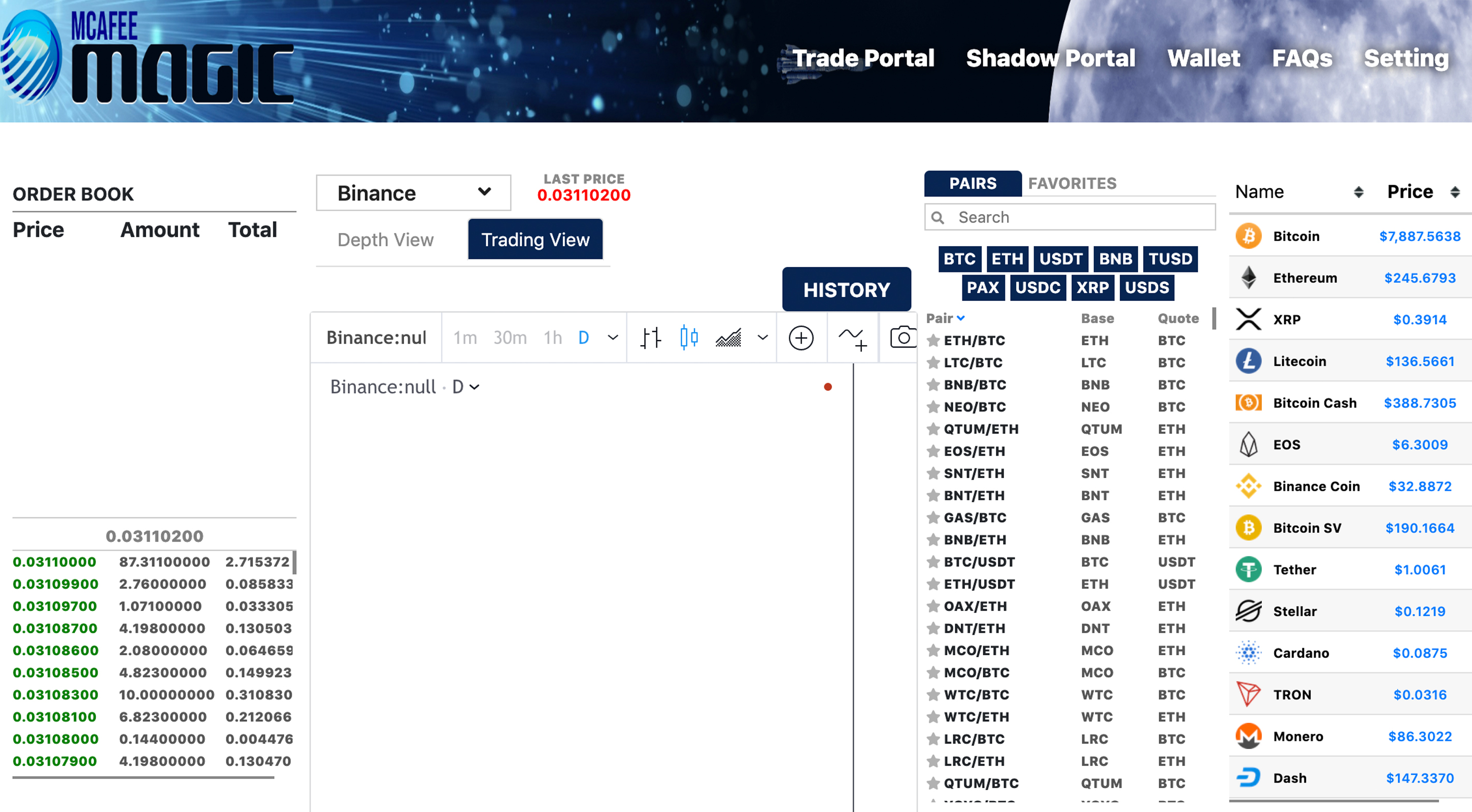Screen dimensions: 1472x812
Task: Expand the time interval dropdown arrow
Action: point(613,337)
